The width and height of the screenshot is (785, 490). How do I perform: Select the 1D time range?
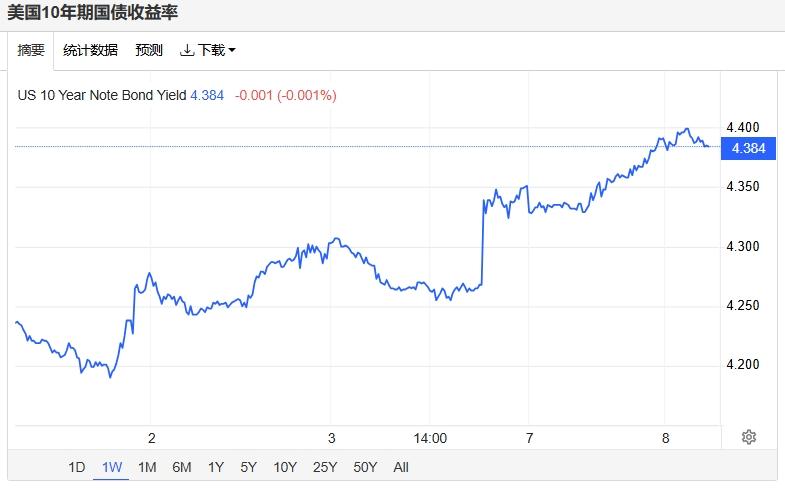(77, 467)
